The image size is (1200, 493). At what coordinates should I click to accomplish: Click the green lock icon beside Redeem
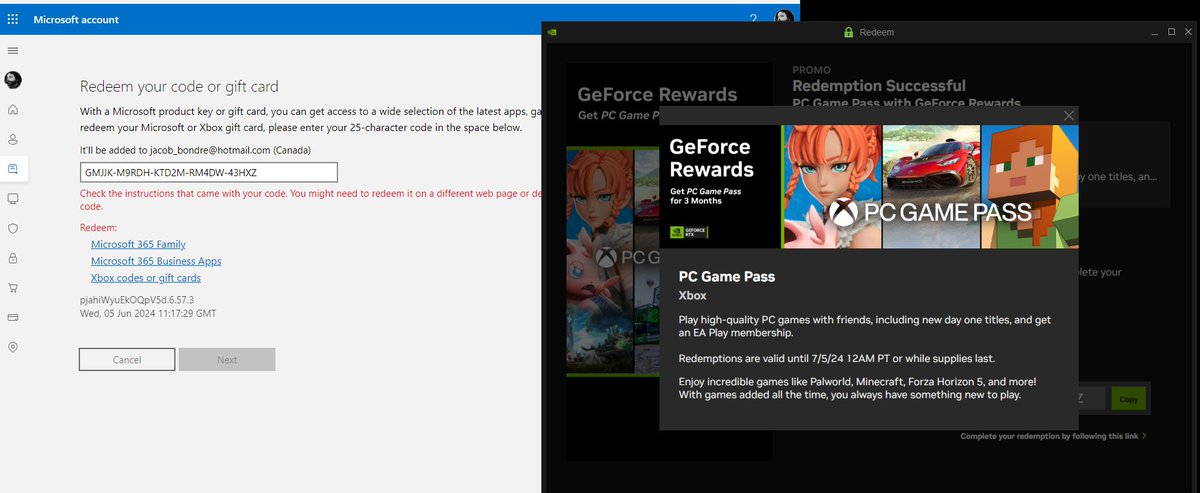pos(850,32)
